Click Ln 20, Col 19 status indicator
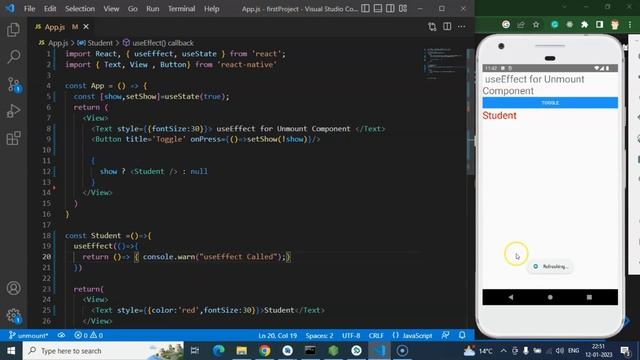Viewport: 640px width, 360px height. [278, 336]
